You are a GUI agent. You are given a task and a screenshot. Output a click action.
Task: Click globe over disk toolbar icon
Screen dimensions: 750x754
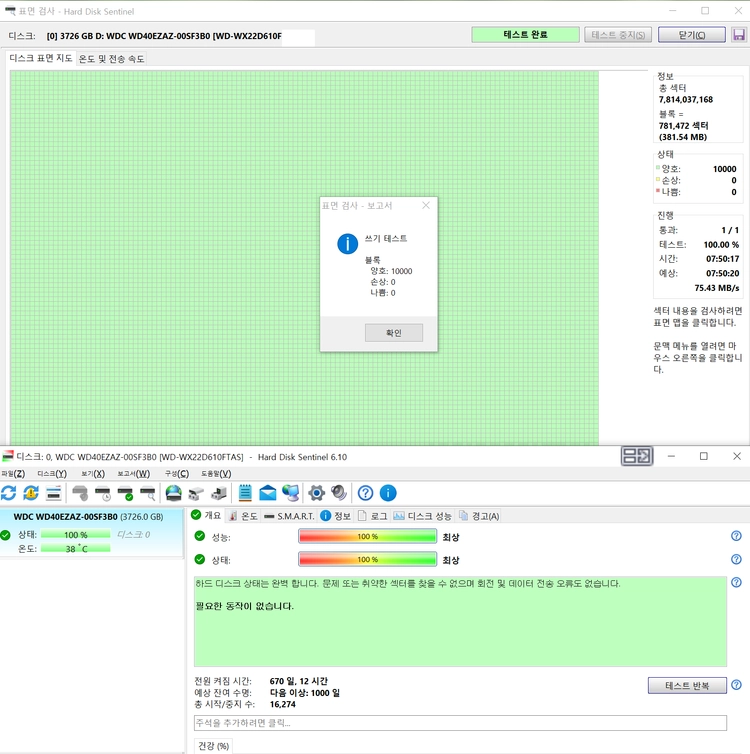click(174, 493)
